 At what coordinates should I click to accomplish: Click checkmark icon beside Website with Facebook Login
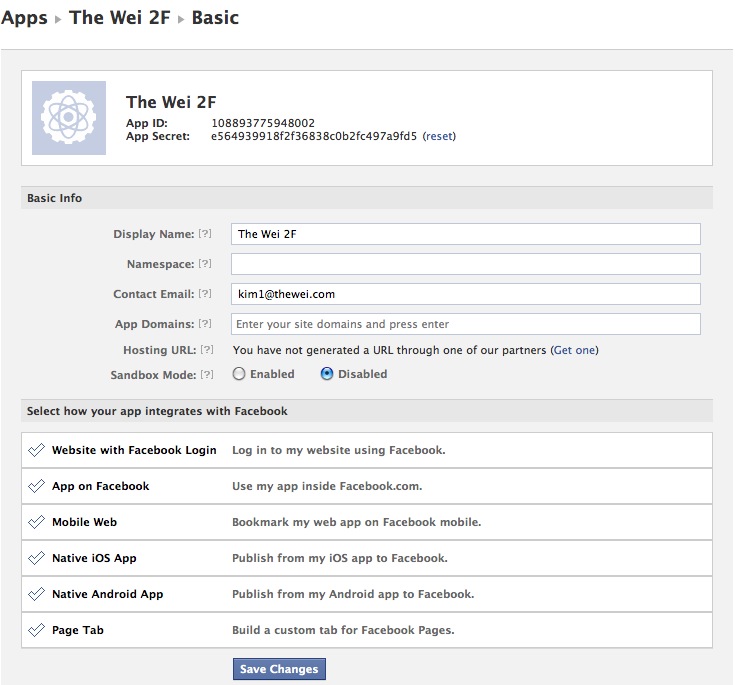[x=36, y=450]
